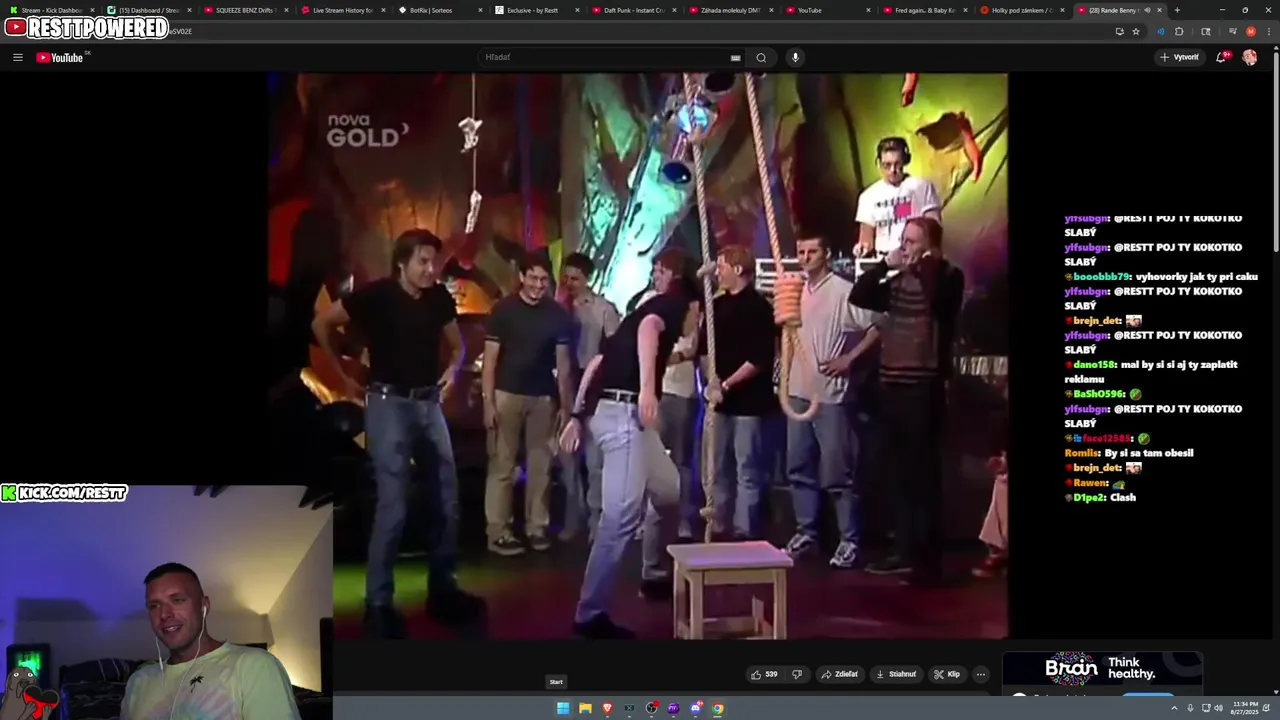The width and height of the screenshot is (1280, 720).
Task: Switch to Fred again.. & Baby Keem tab
Action: click(923, 10)
